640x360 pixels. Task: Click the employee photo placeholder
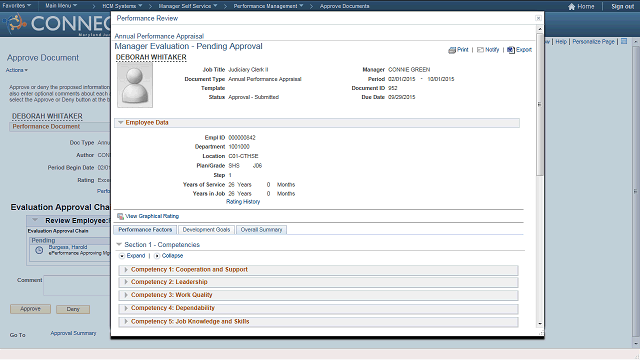pyautogui.click(x=135, y=86)
